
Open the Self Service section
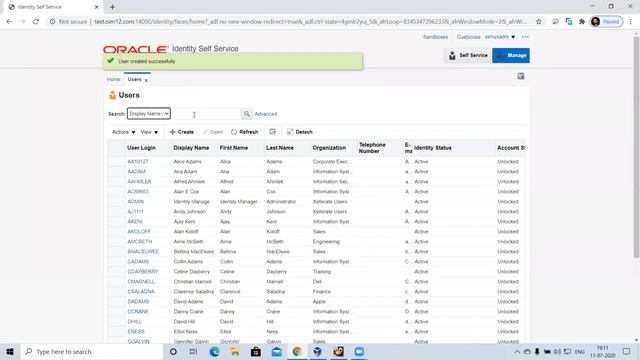click(x=468, y=56)
